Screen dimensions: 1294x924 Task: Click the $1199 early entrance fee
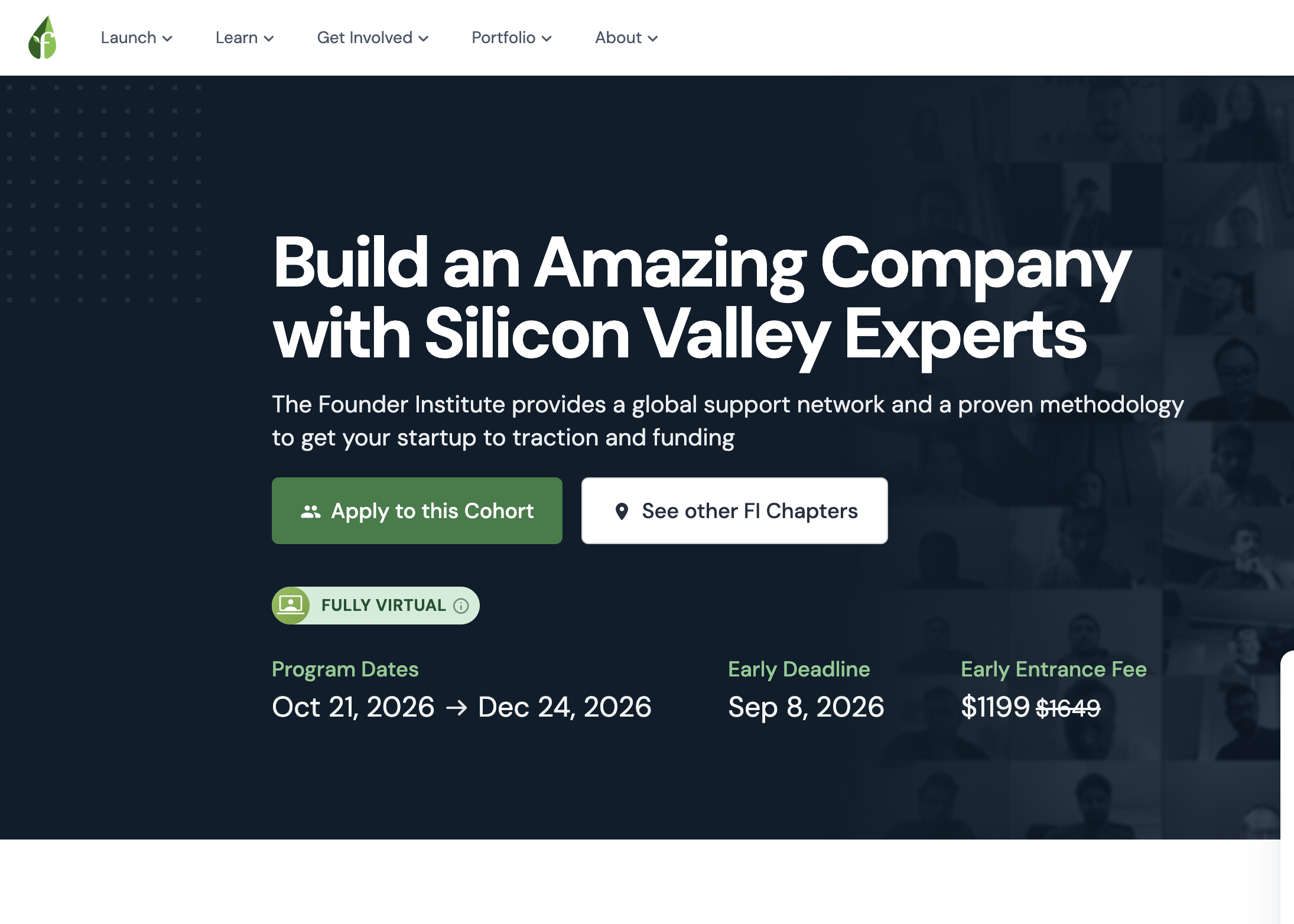pos(995,707)
